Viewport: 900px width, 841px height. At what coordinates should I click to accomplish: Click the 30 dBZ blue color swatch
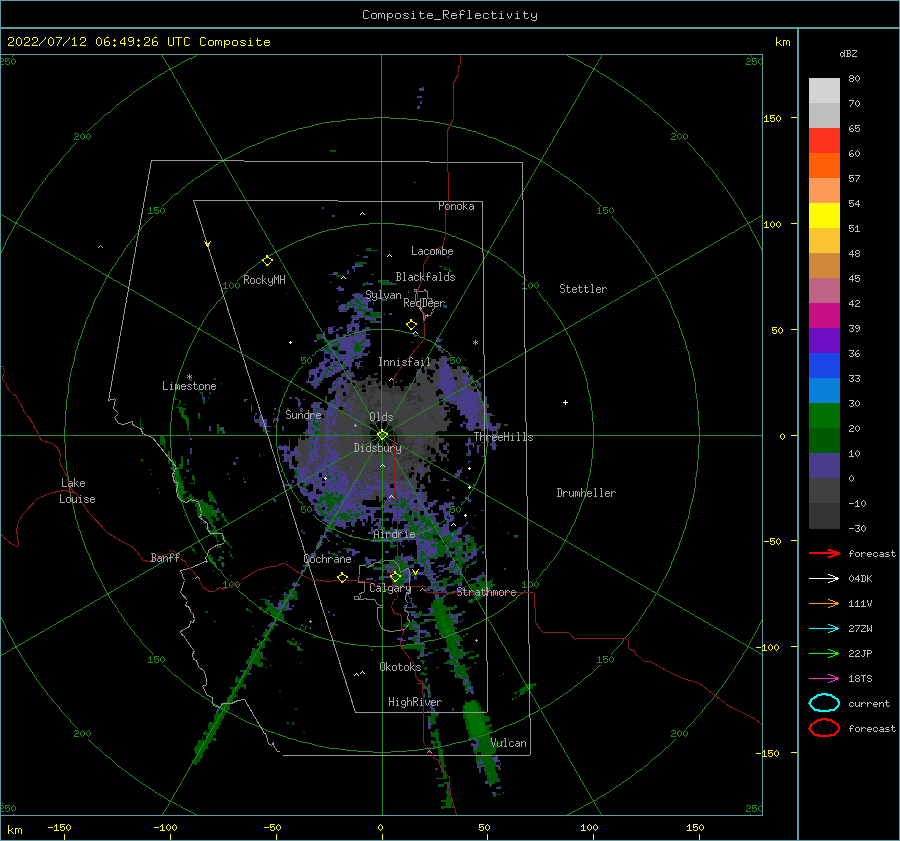(824, 390)
